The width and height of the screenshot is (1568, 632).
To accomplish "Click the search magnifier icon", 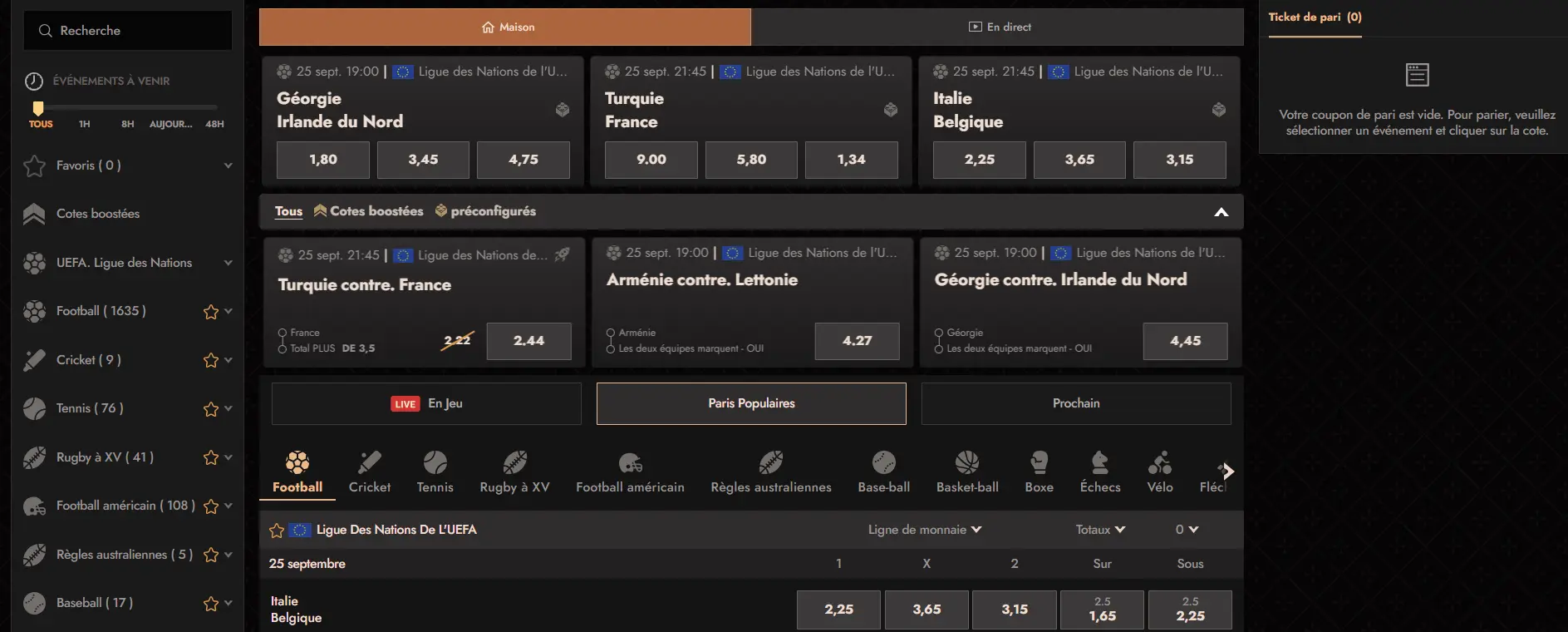I will coord(45,31).
